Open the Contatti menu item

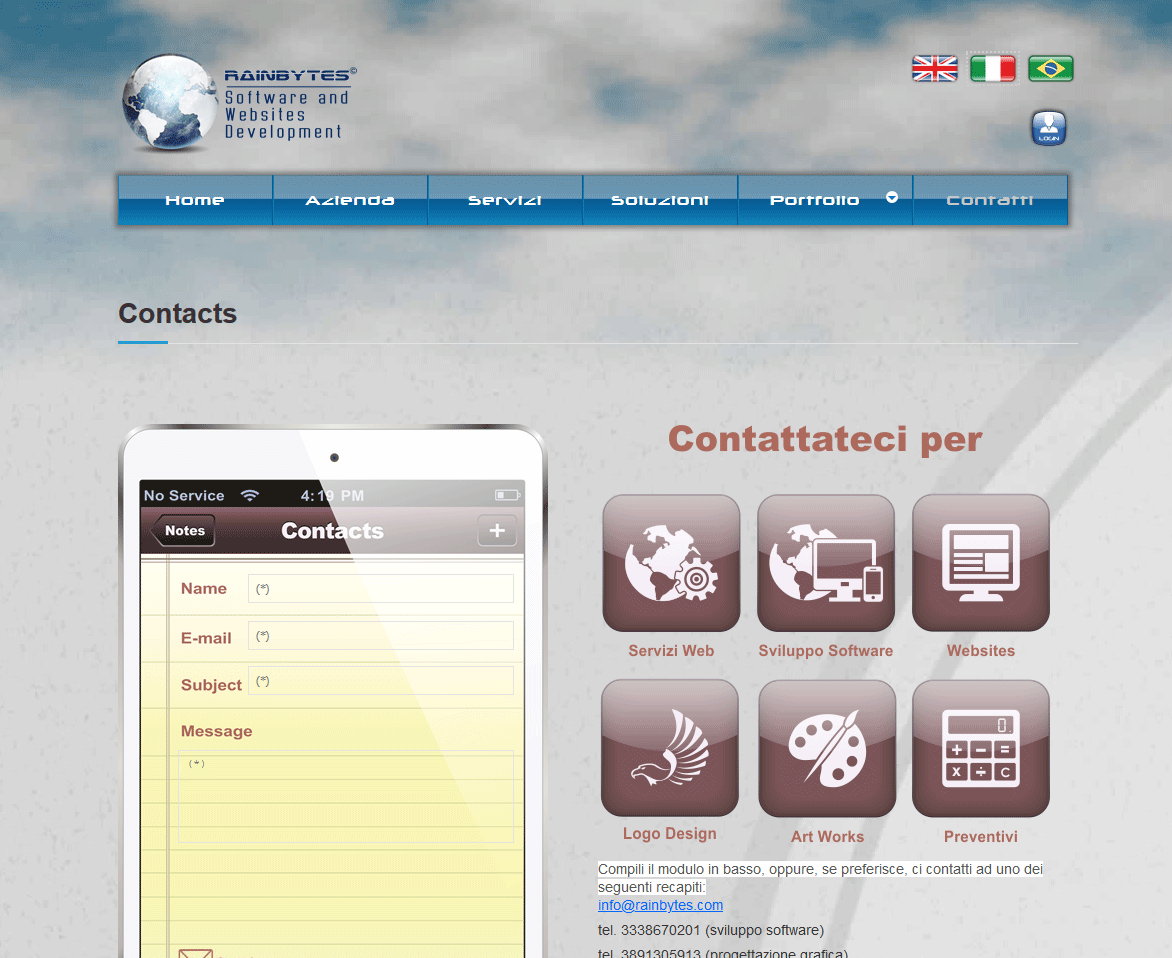[x=990, y=200]
